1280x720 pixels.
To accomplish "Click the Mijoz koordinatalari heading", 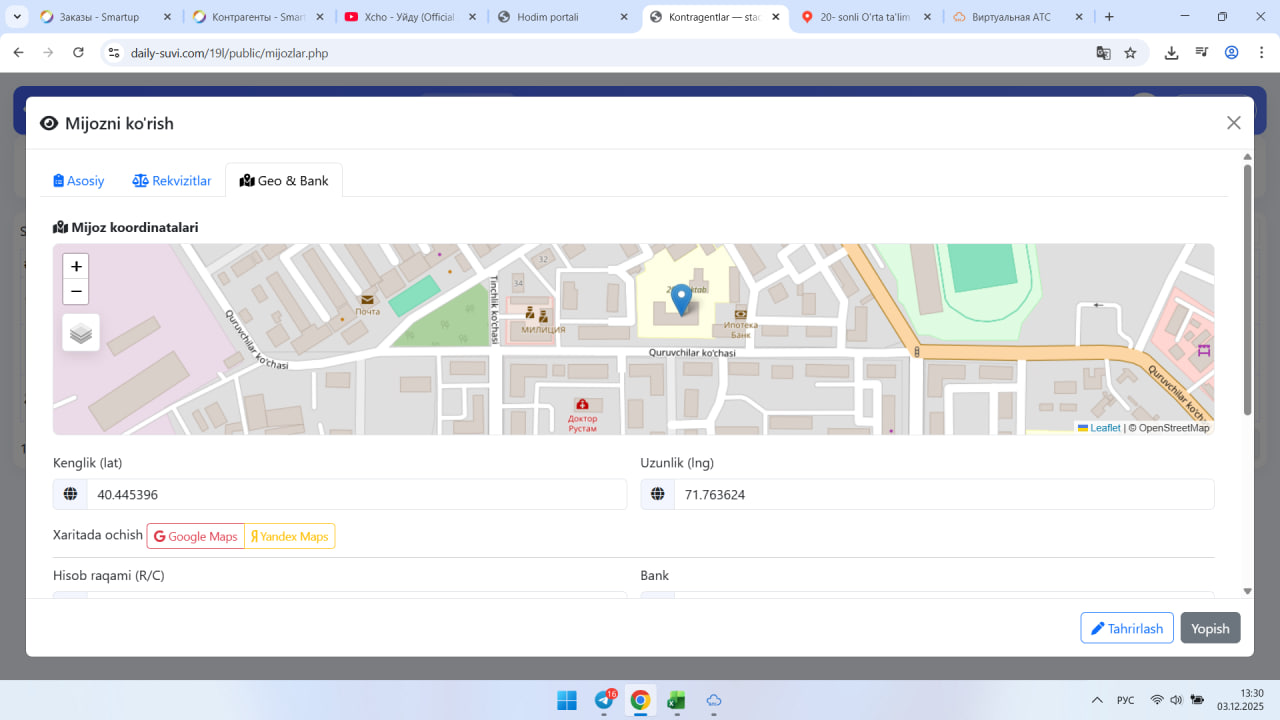I will [x=126, y=227].
